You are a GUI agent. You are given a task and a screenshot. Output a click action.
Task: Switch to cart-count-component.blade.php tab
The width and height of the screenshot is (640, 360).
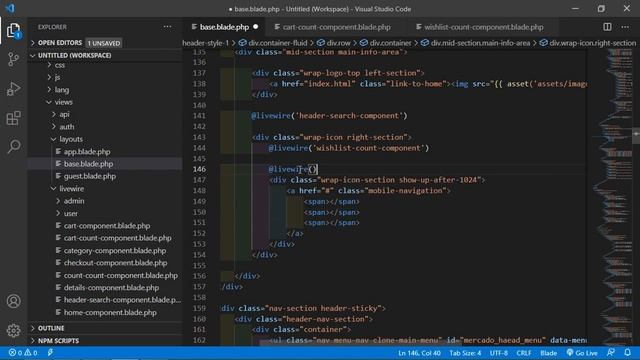(336, 27)
